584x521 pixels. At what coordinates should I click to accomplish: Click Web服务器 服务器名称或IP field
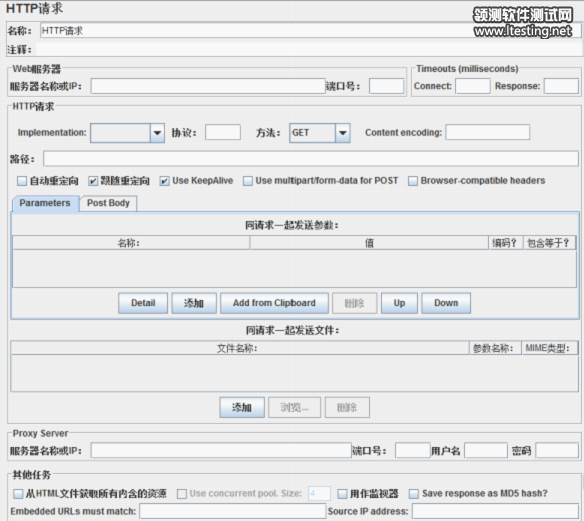click(x=208, y=86)
